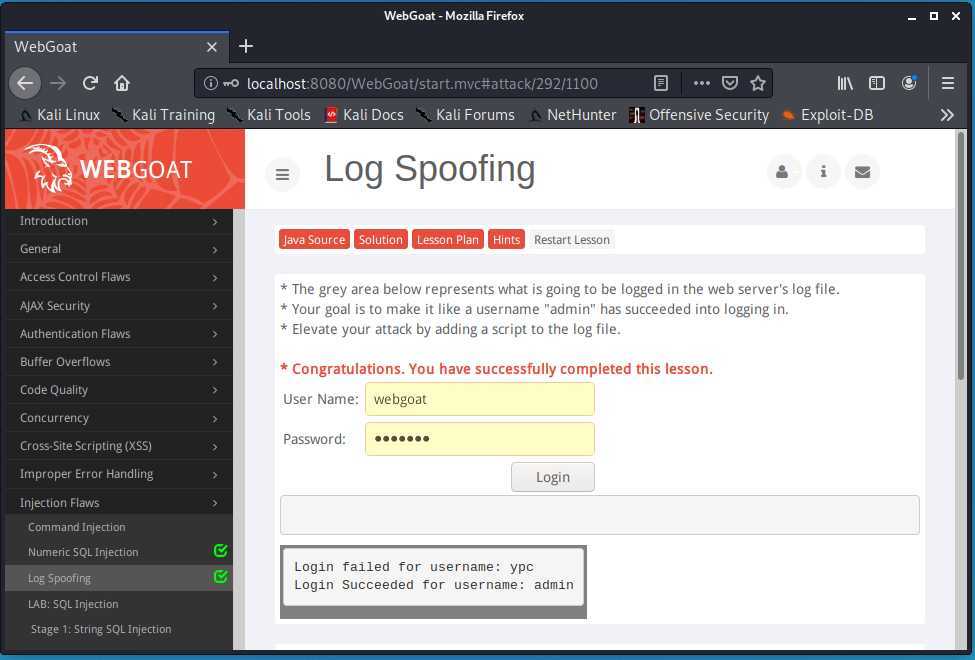Close the WebGoat tab
975x660 pixels.
(x=211, y=47)
